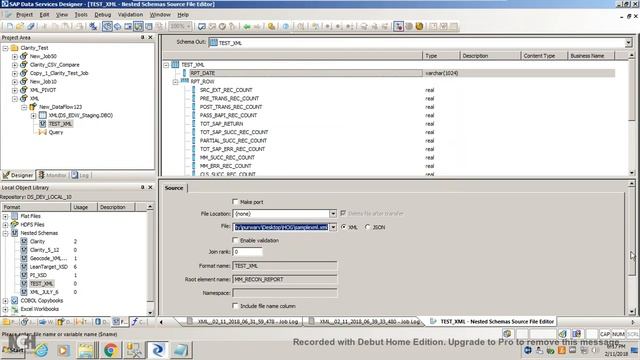Expand the Copy_1_Clarity_Test_Job node
Image resolution: width=640 pixels, height=360 pixels.
coord(15,73)
